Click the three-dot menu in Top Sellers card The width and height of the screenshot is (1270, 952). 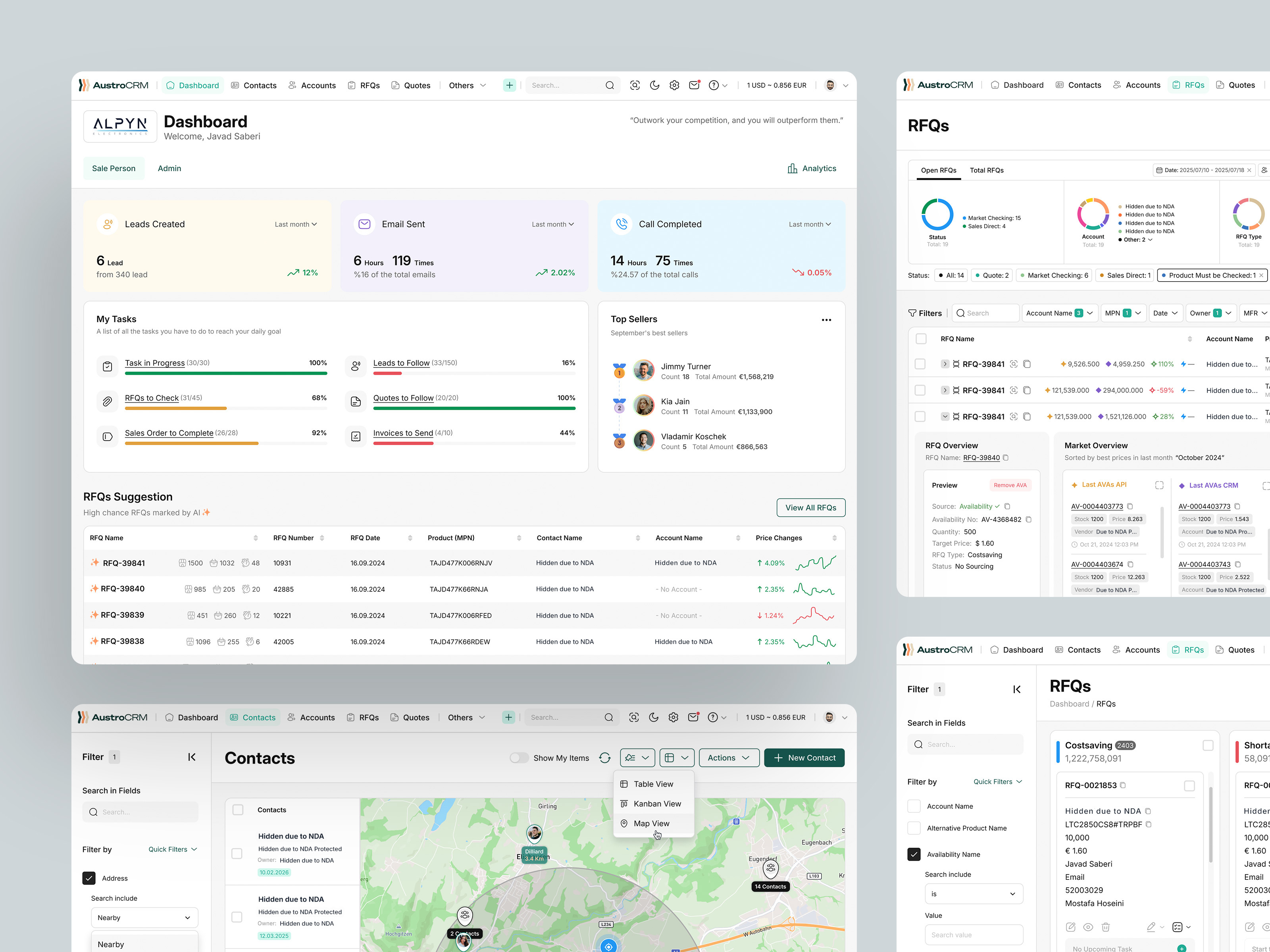pyautogui.click(x=826, y=320)
